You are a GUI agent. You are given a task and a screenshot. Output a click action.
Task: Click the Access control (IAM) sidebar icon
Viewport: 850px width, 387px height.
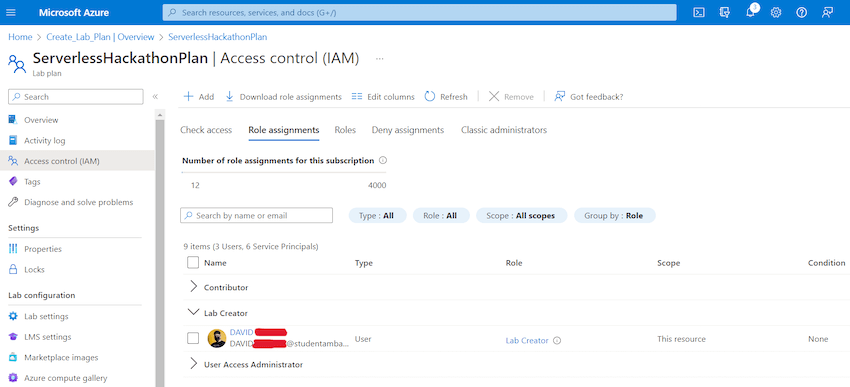[x=13, y=161]
